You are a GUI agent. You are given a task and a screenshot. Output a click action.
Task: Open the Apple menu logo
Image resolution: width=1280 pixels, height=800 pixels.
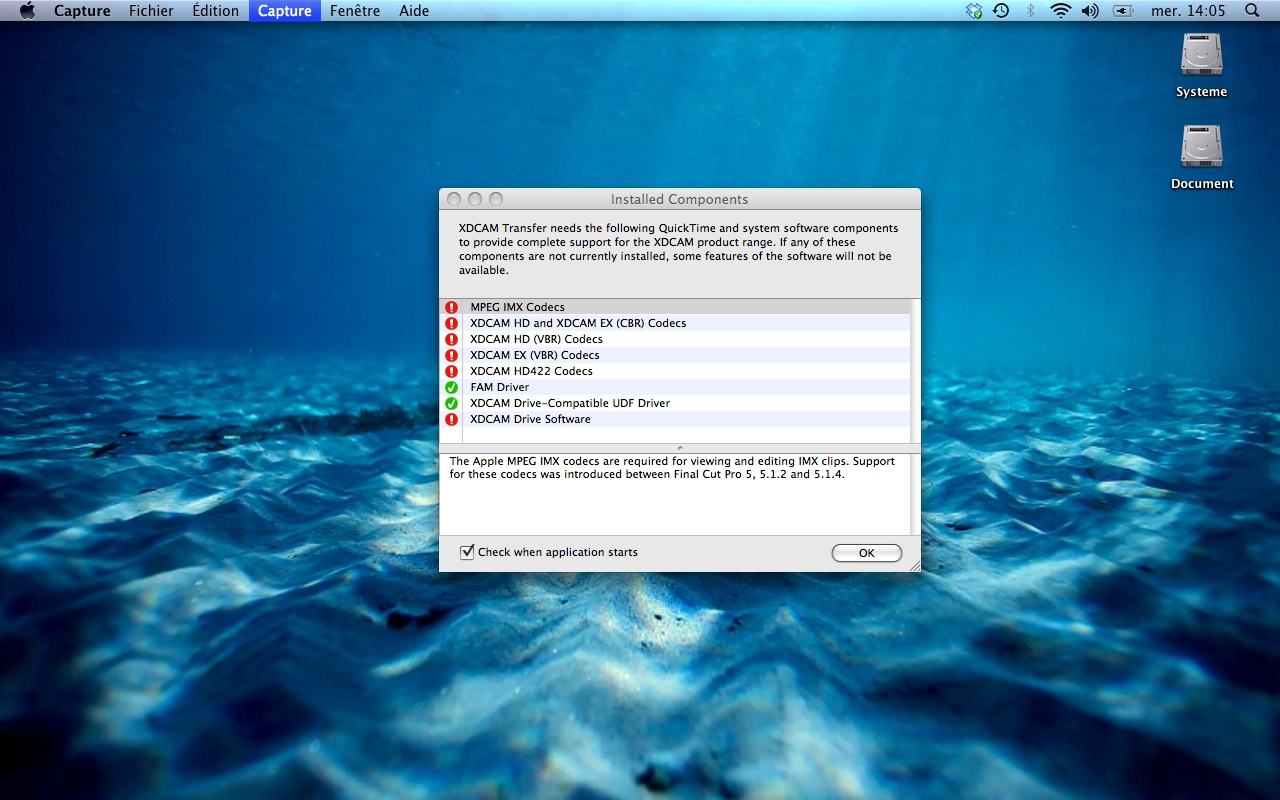(x=27, y=11)
